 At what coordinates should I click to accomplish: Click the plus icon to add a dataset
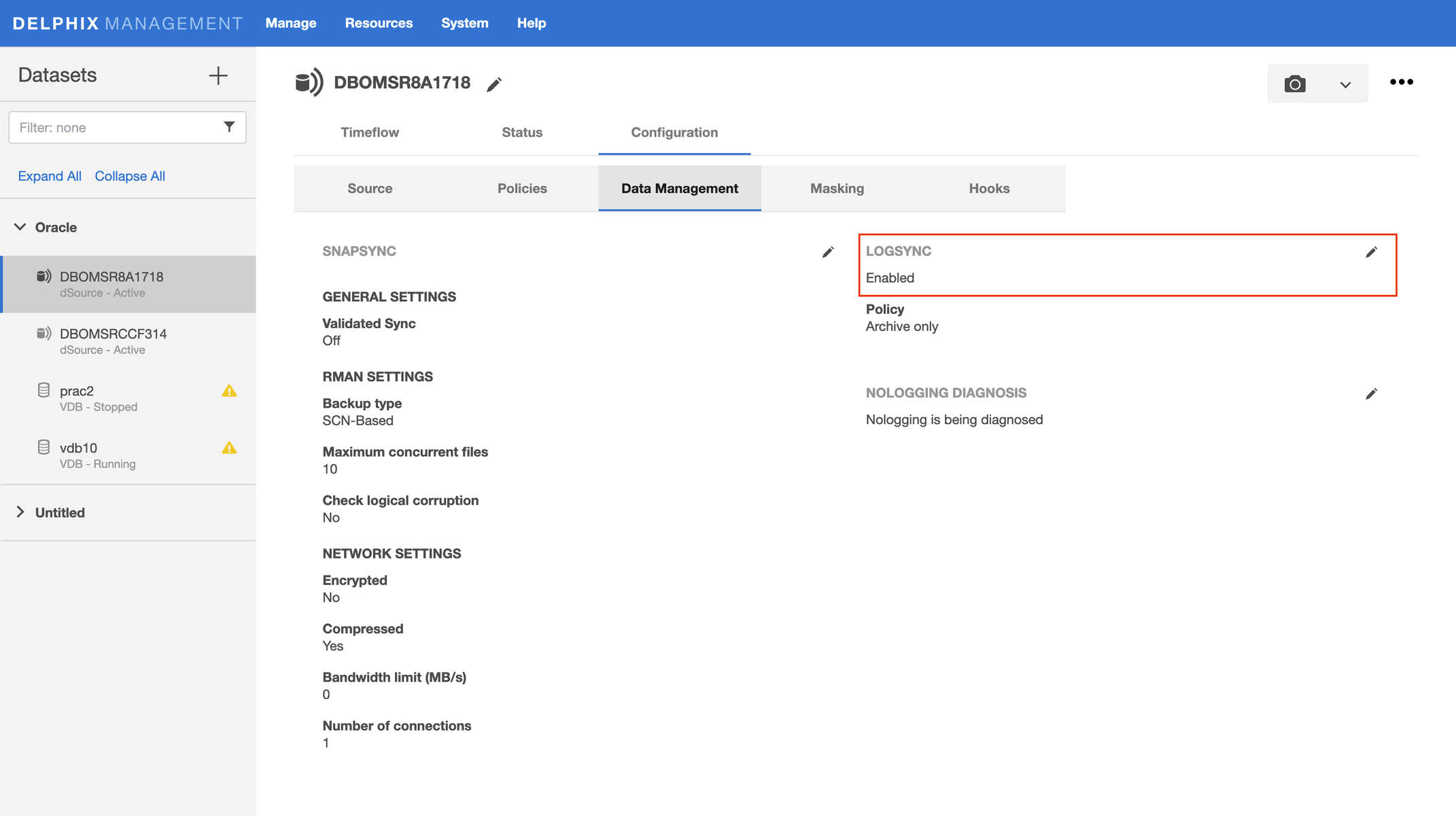[x=218, y=75]
